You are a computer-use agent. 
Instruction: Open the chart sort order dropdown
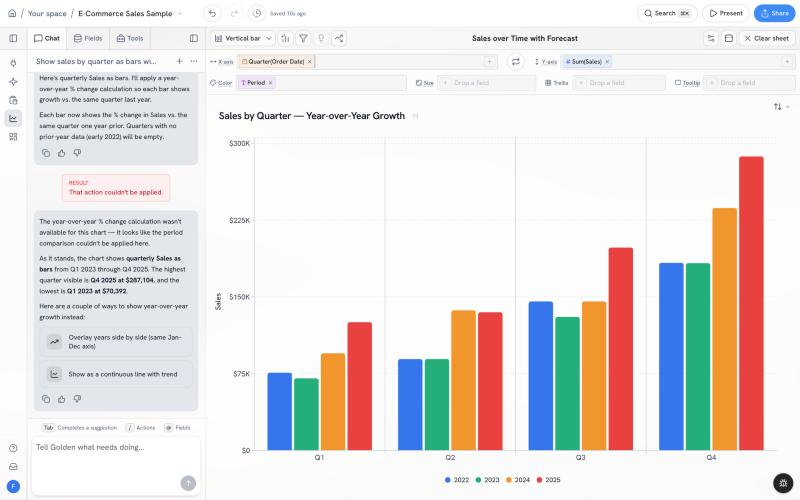click(x=781, y=107)
